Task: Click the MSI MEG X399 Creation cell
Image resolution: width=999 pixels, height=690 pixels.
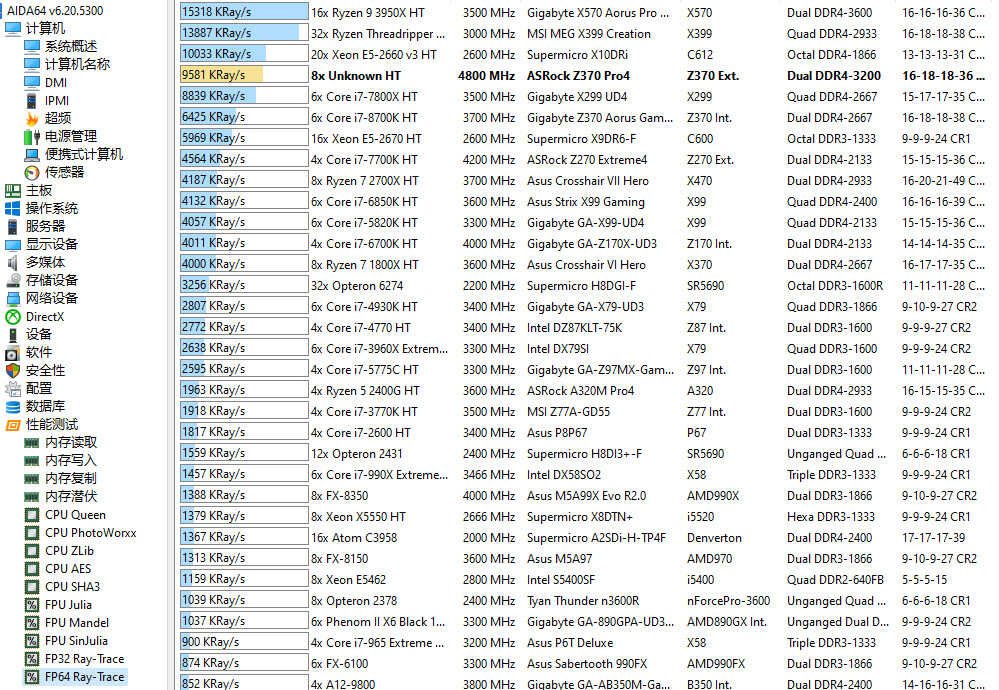Action: (589, 34)
